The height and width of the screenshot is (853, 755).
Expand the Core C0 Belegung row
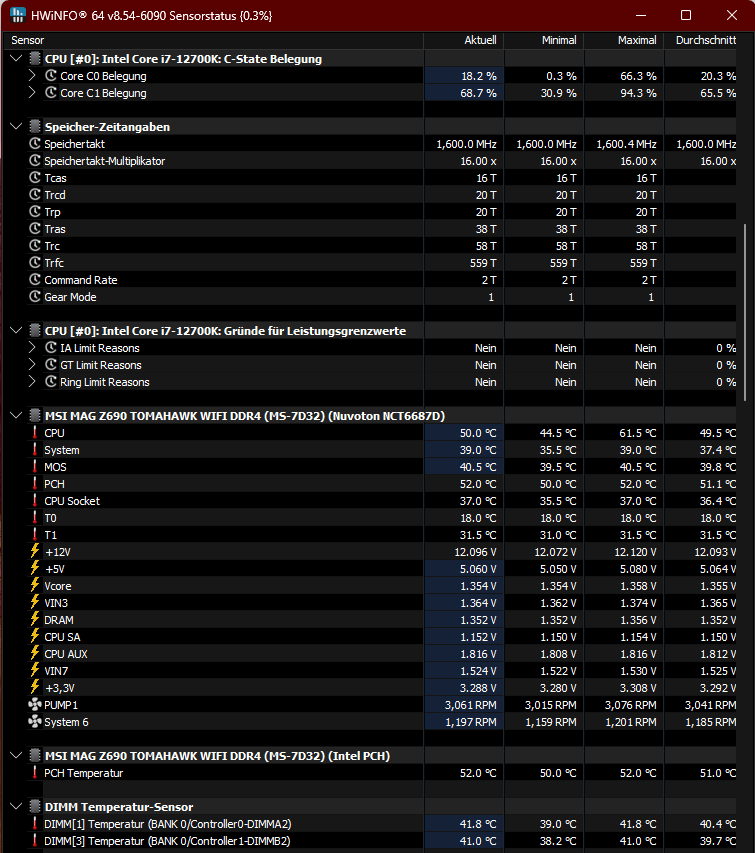coord(32,76)
